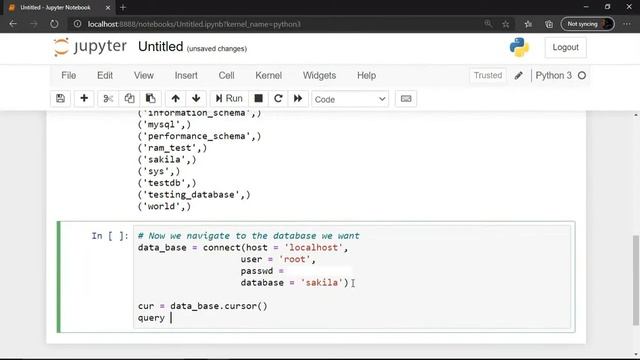Copy selected cells icon
Image resolution: width=640 pixels, height=360 pixels.
coord(129,99)
